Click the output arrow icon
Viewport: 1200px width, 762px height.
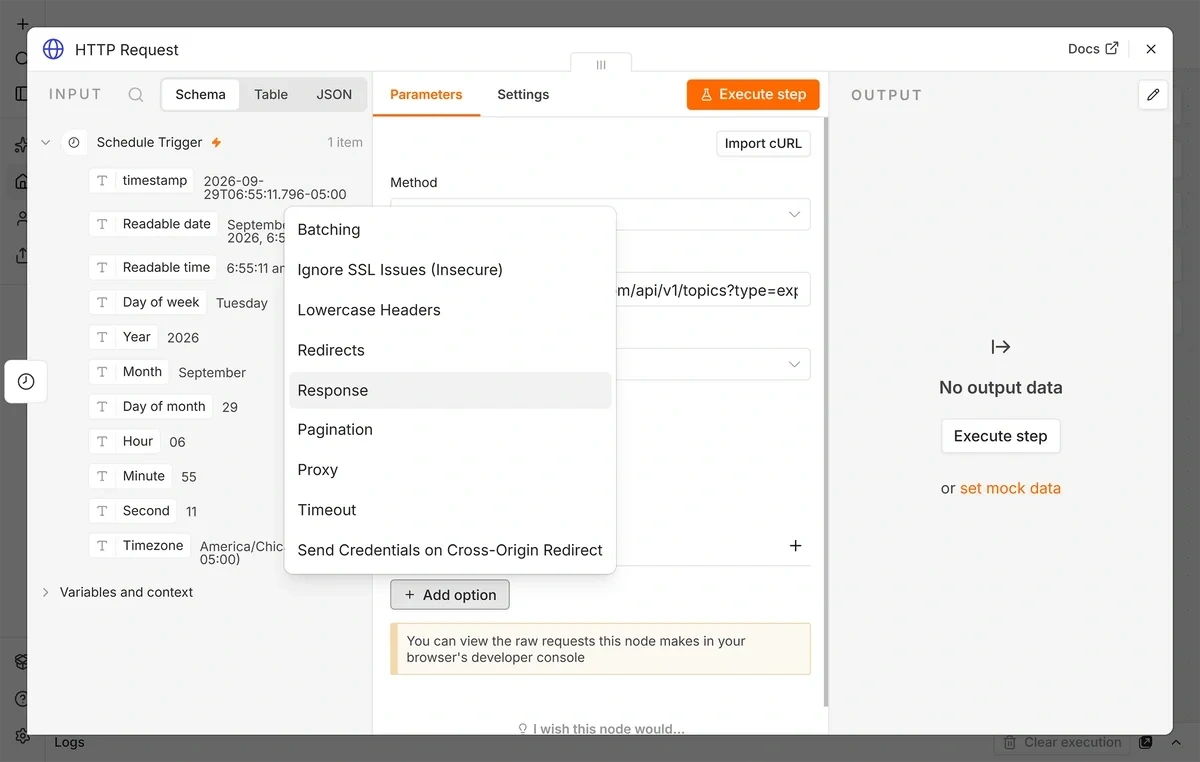(x=1000, y=347)
